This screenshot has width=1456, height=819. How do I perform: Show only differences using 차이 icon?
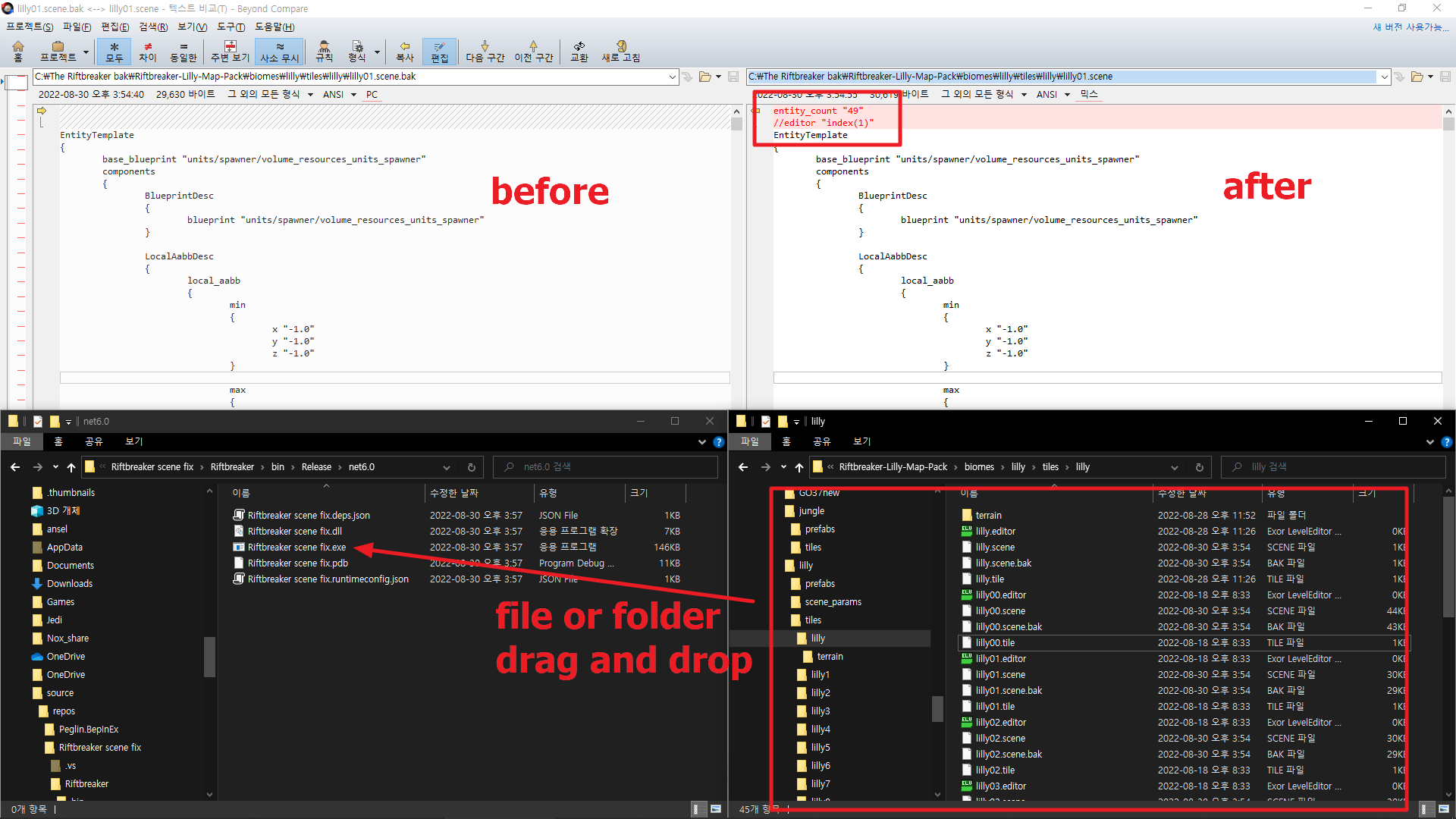coord(147,52)
